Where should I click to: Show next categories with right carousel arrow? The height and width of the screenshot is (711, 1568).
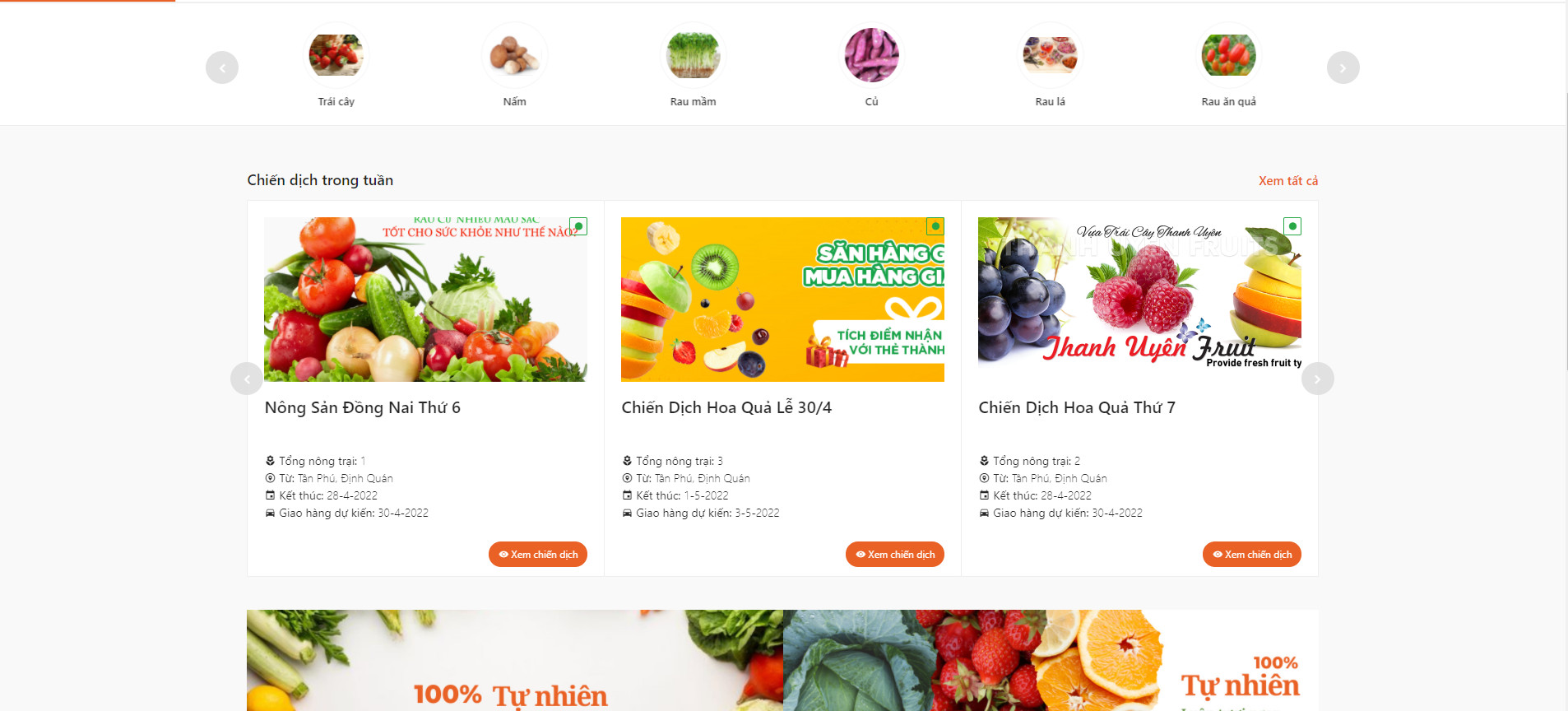tap(1343, 67)
